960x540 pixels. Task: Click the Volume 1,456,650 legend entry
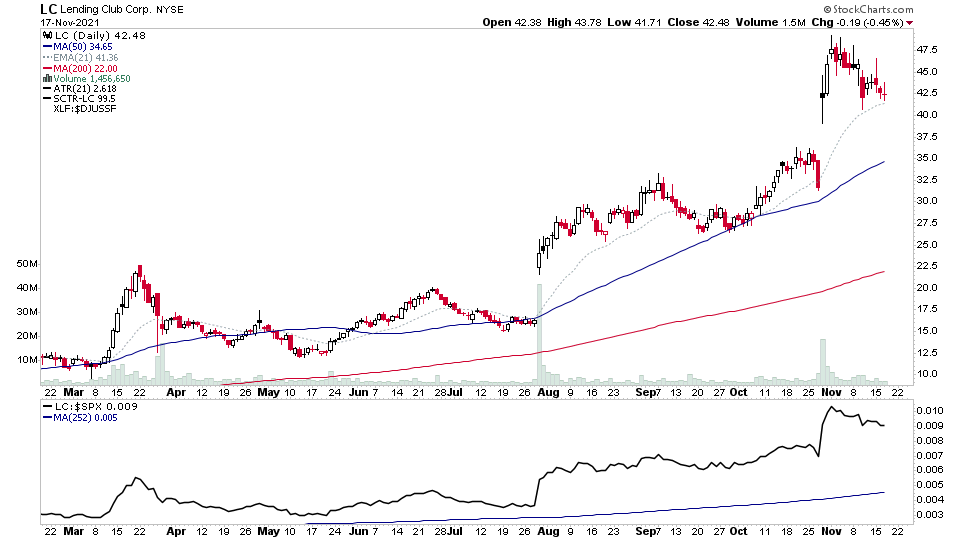point(92,78)
